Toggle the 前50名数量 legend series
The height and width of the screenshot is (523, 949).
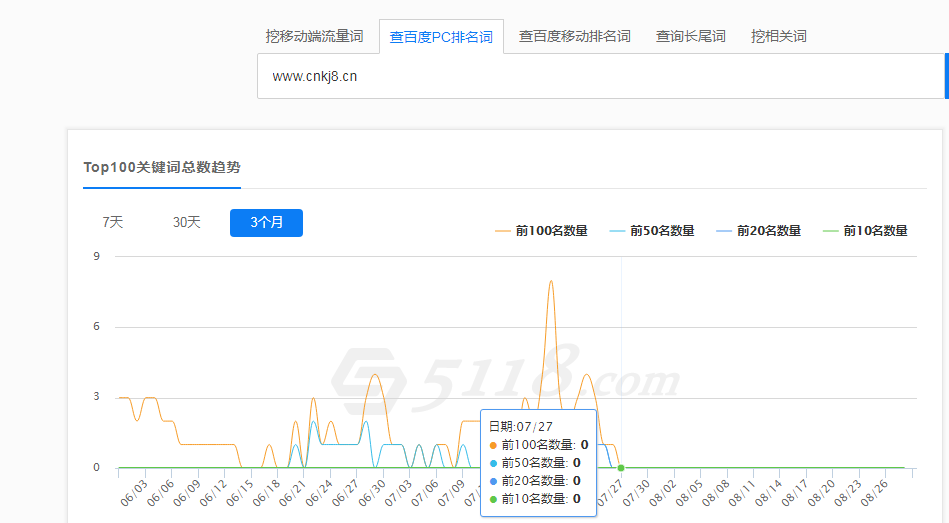pos(652,231)
